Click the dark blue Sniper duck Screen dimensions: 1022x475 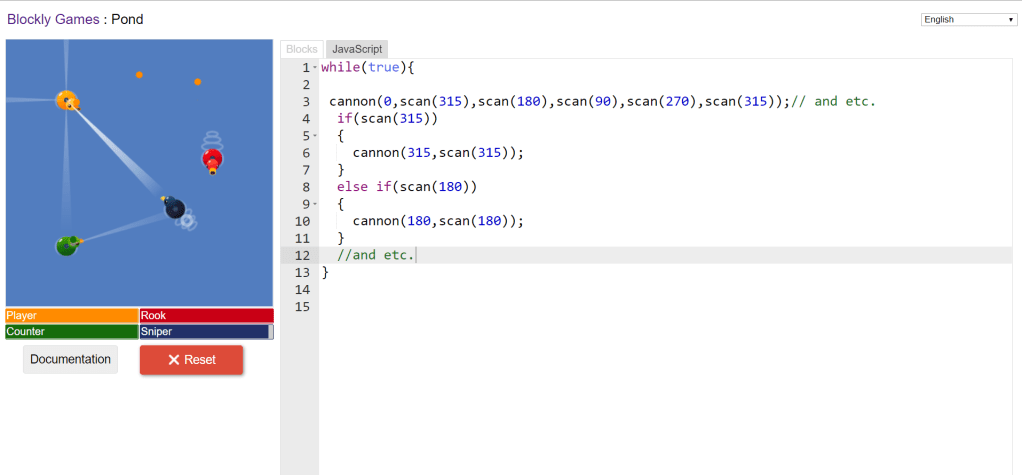[174, 207]
